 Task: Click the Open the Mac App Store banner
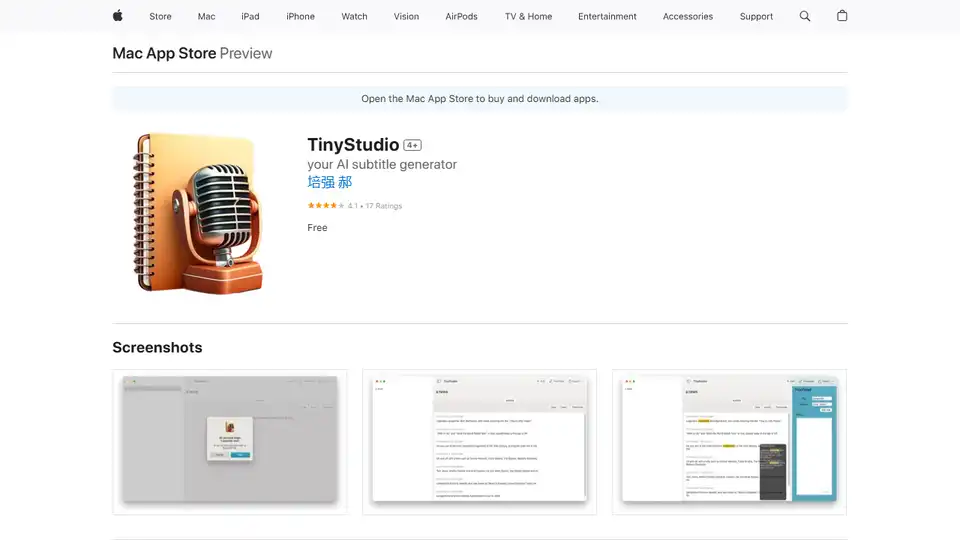[480, 99]
